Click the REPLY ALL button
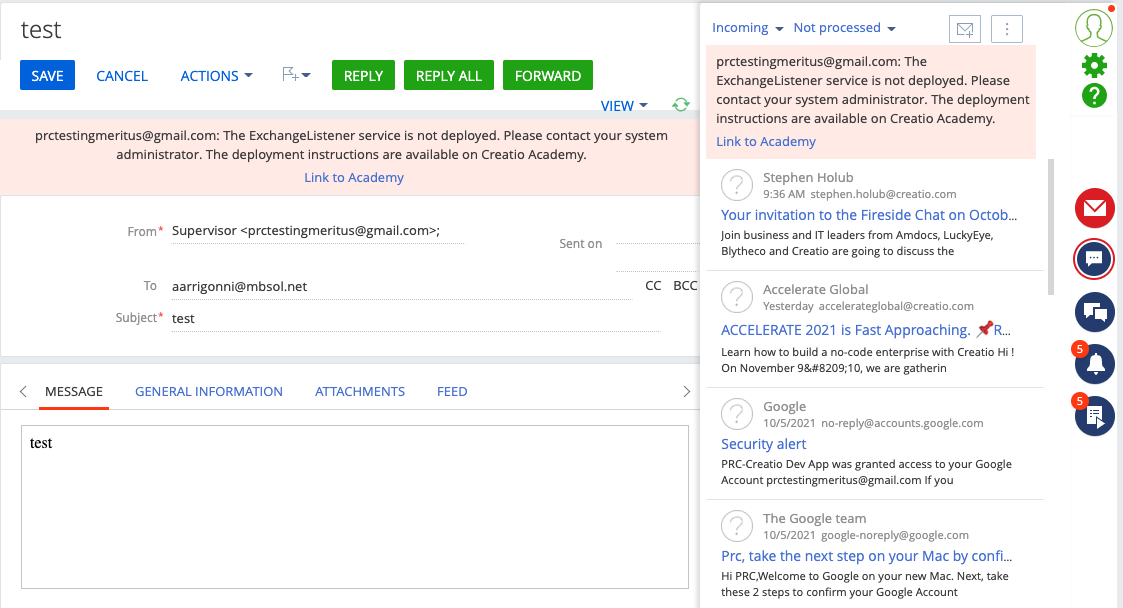The height and width of the screenshot is (608, 1123). [x=448, y=75]
